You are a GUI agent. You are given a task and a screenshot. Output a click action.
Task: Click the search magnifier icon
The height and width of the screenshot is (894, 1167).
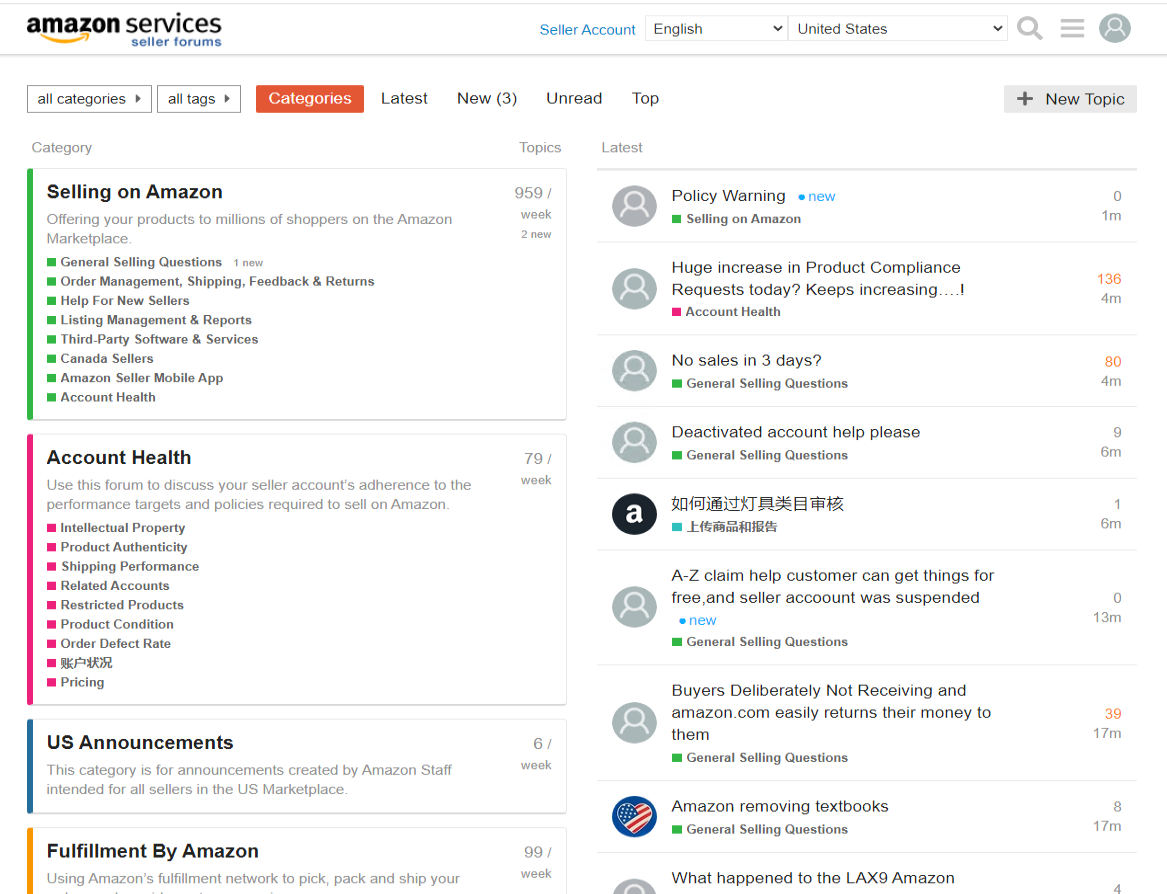(1029, 29)
